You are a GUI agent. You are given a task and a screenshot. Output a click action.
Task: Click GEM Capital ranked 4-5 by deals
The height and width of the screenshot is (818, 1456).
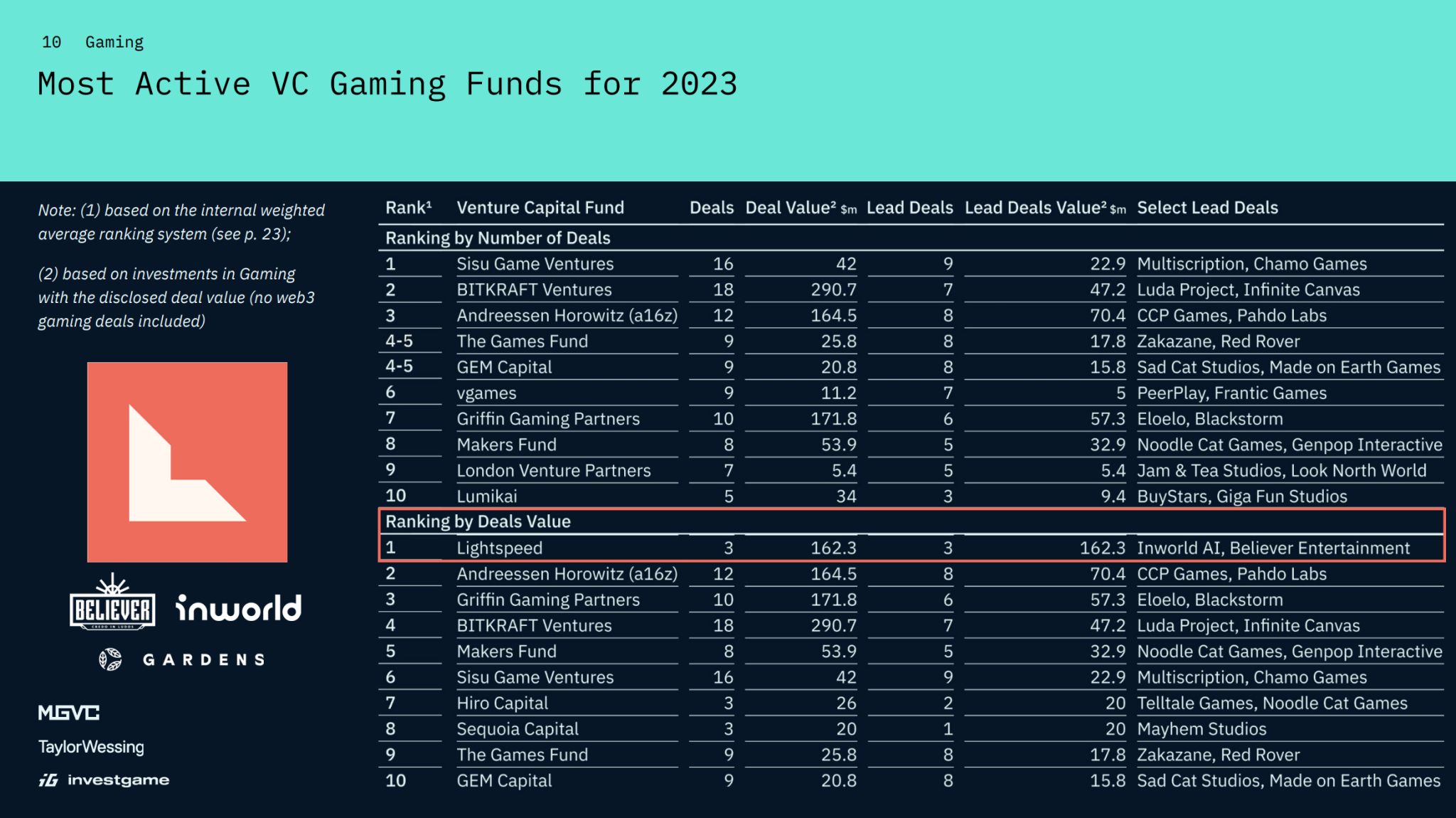pos(504,368)
